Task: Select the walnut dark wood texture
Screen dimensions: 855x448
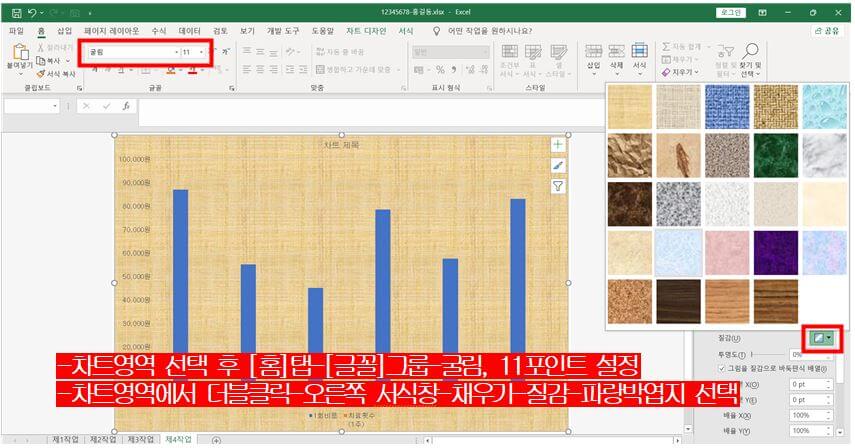Action: 678,301
